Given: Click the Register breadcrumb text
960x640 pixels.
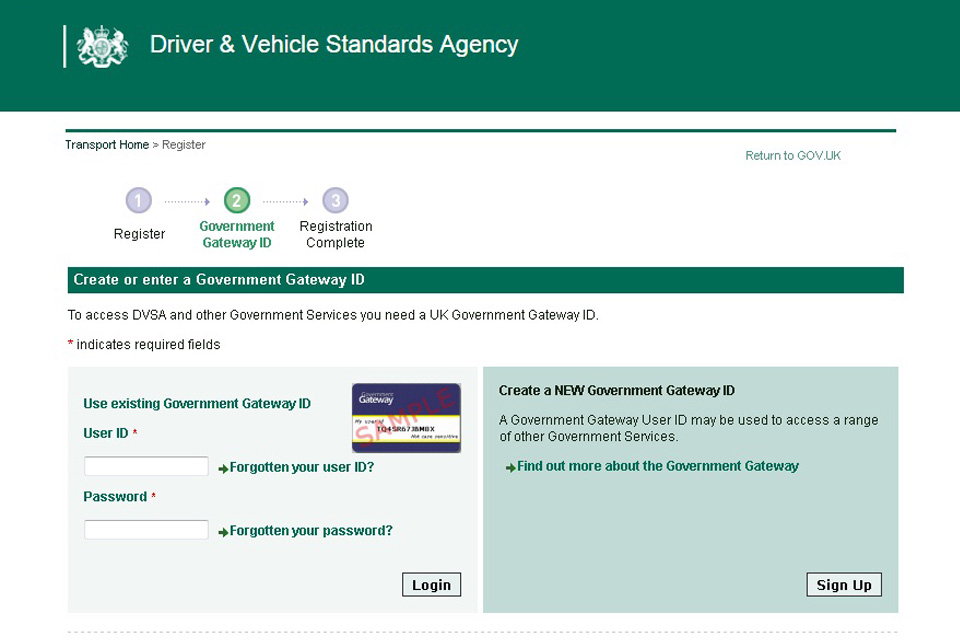Looking at the screenshot, I should pos(184,145).
